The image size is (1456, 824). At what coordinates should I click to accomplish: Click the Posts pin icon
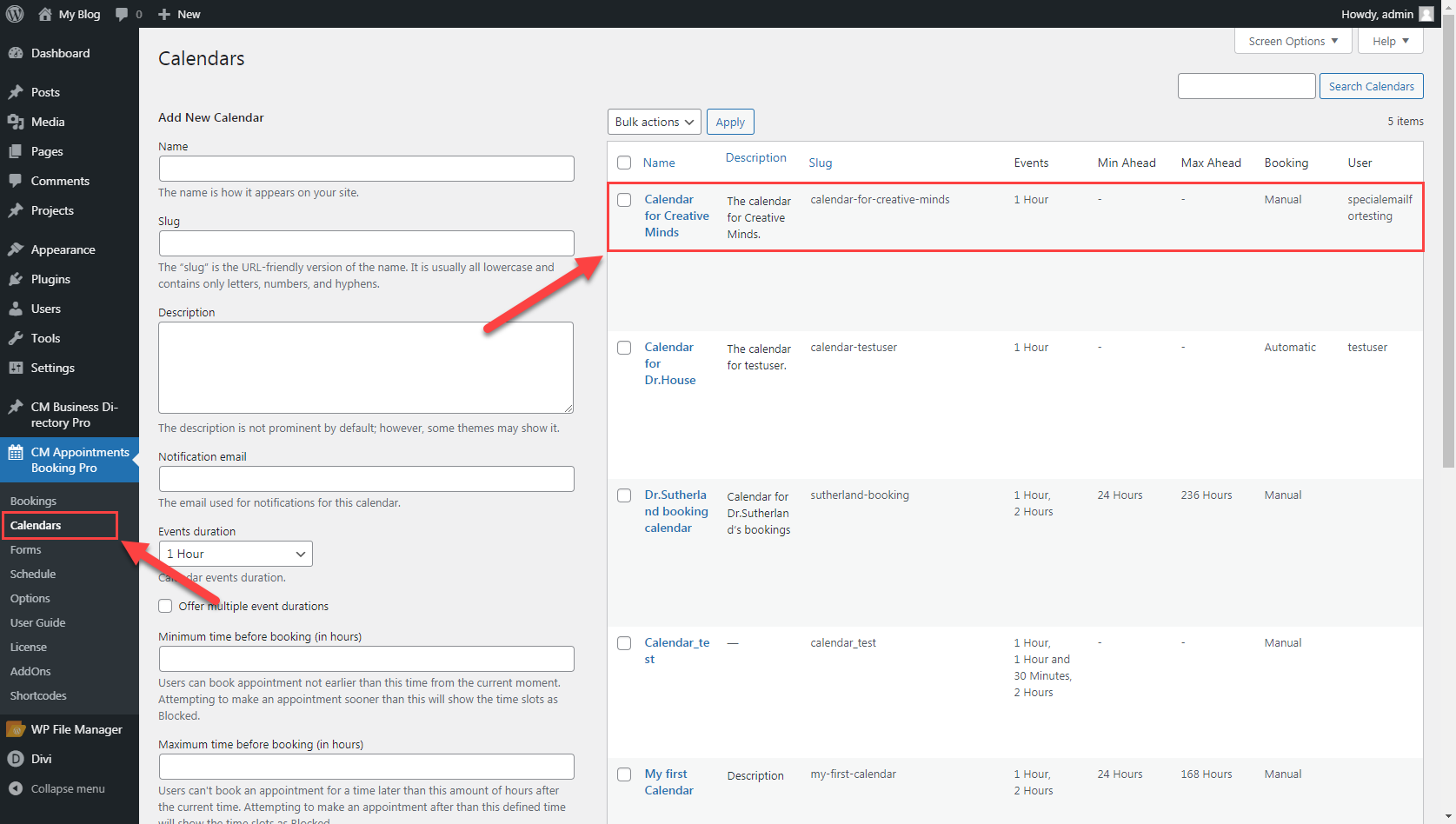pos(16,92)
